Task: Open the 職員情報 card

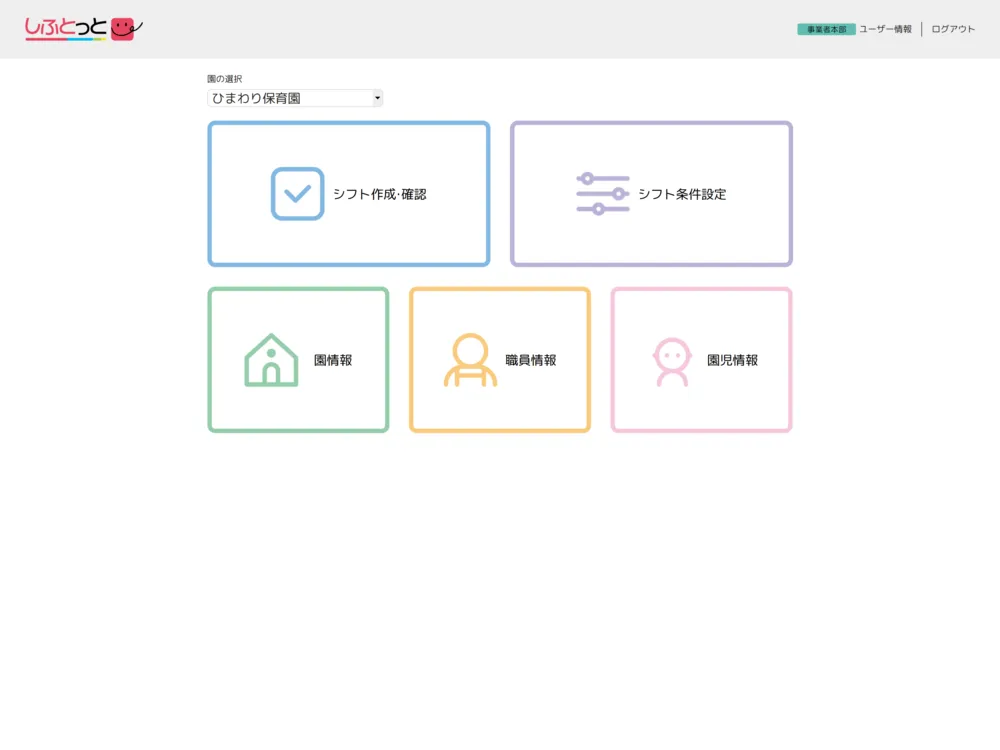Action: [x=500, y=360]
